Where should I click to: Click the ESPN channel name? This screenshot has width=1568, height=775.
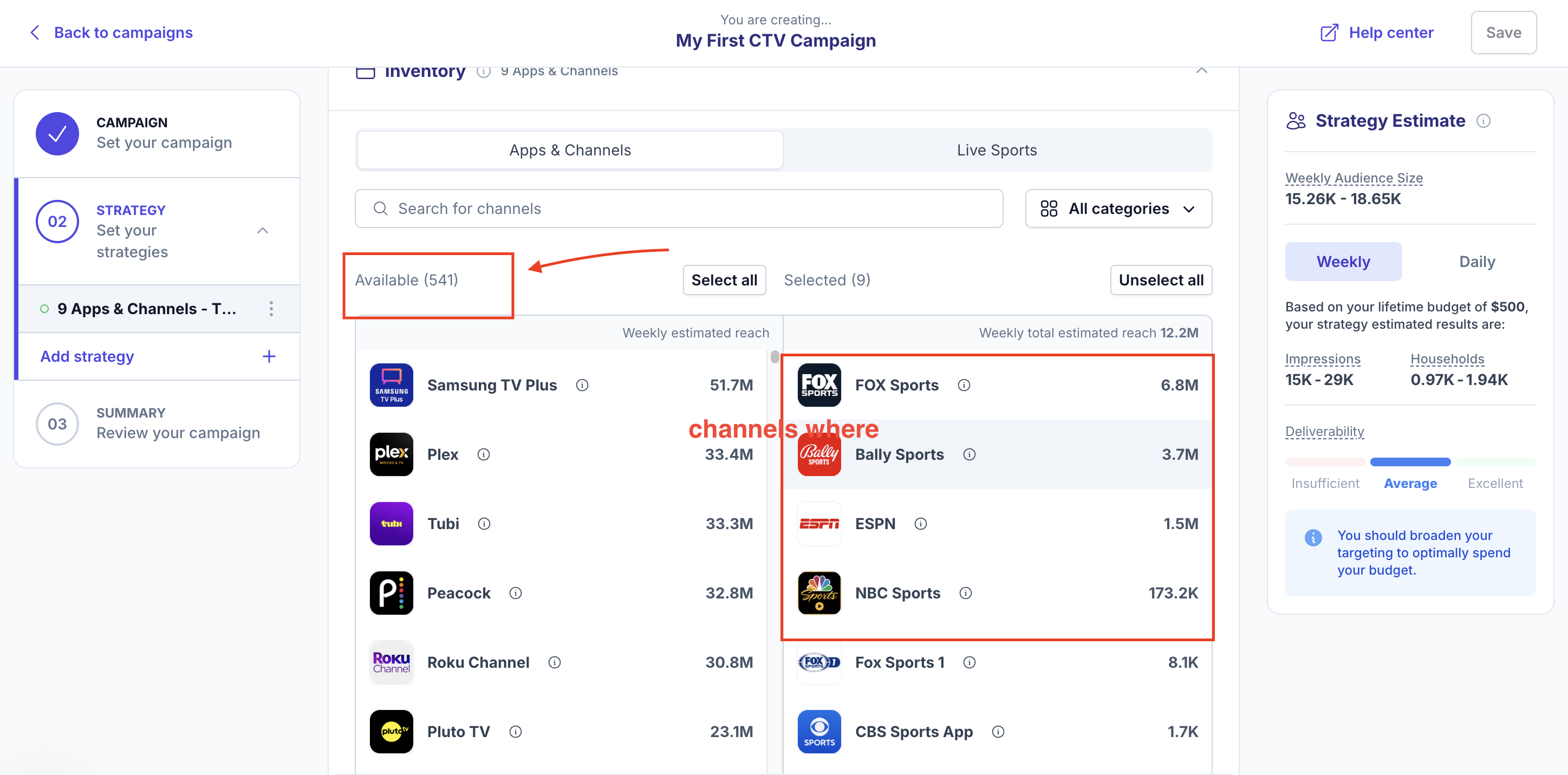[875, 524]
